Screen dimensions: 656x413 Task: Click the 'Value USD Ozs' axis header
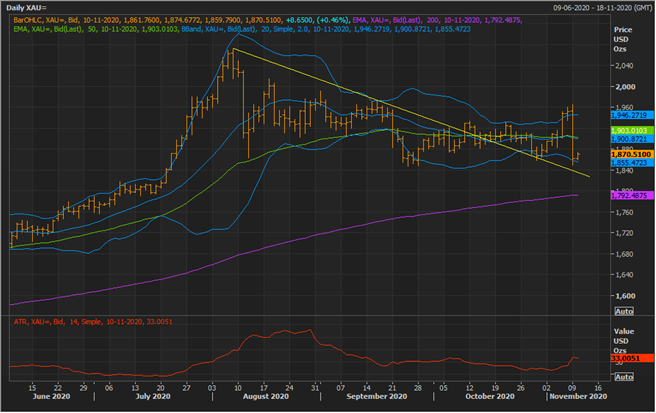[624, 341]
